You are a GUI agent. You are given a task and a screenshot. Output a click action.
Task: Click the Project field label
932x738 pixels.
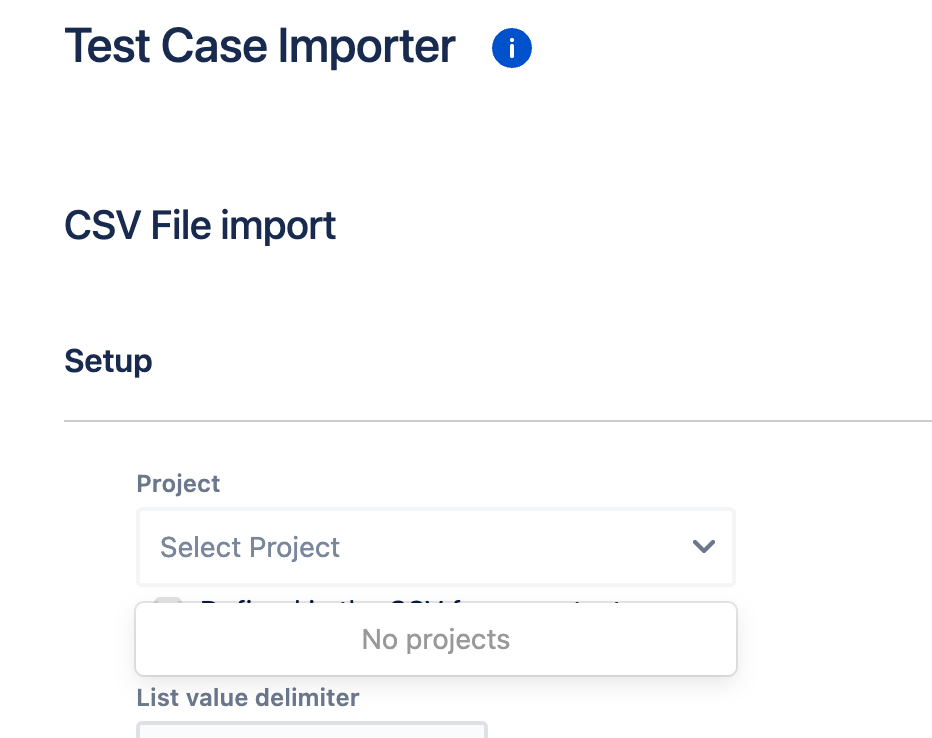(x=178, y=484)
